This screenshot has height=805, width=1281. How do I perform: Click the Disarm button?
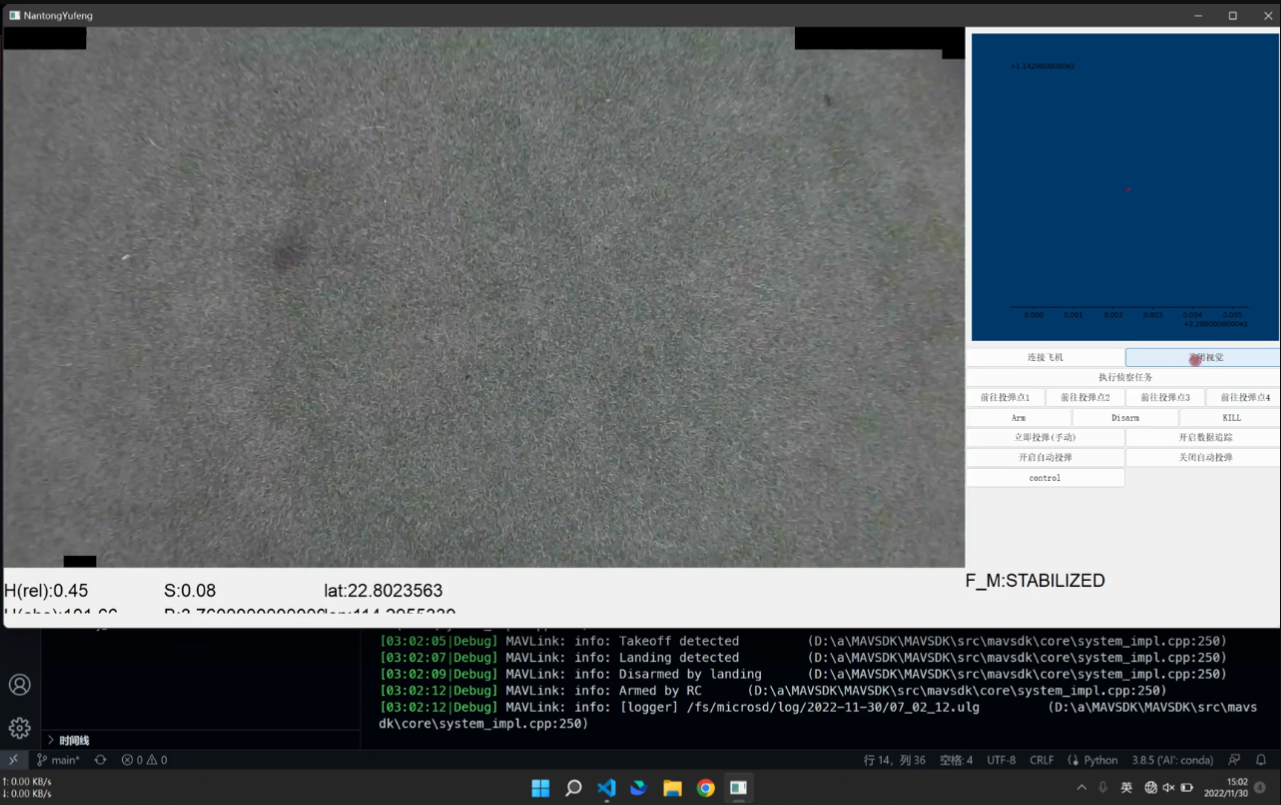click(x=1125, y=417)
